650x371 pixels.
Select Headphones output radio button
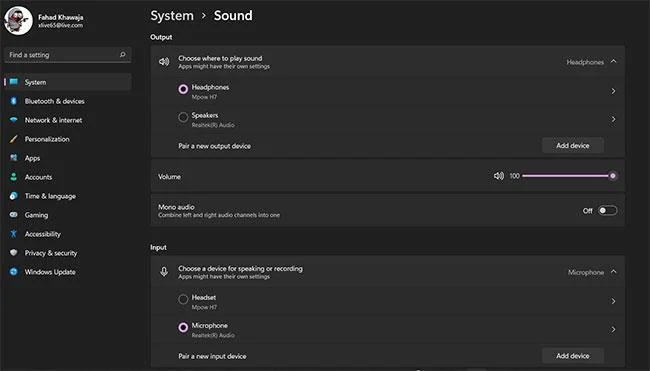183,89
